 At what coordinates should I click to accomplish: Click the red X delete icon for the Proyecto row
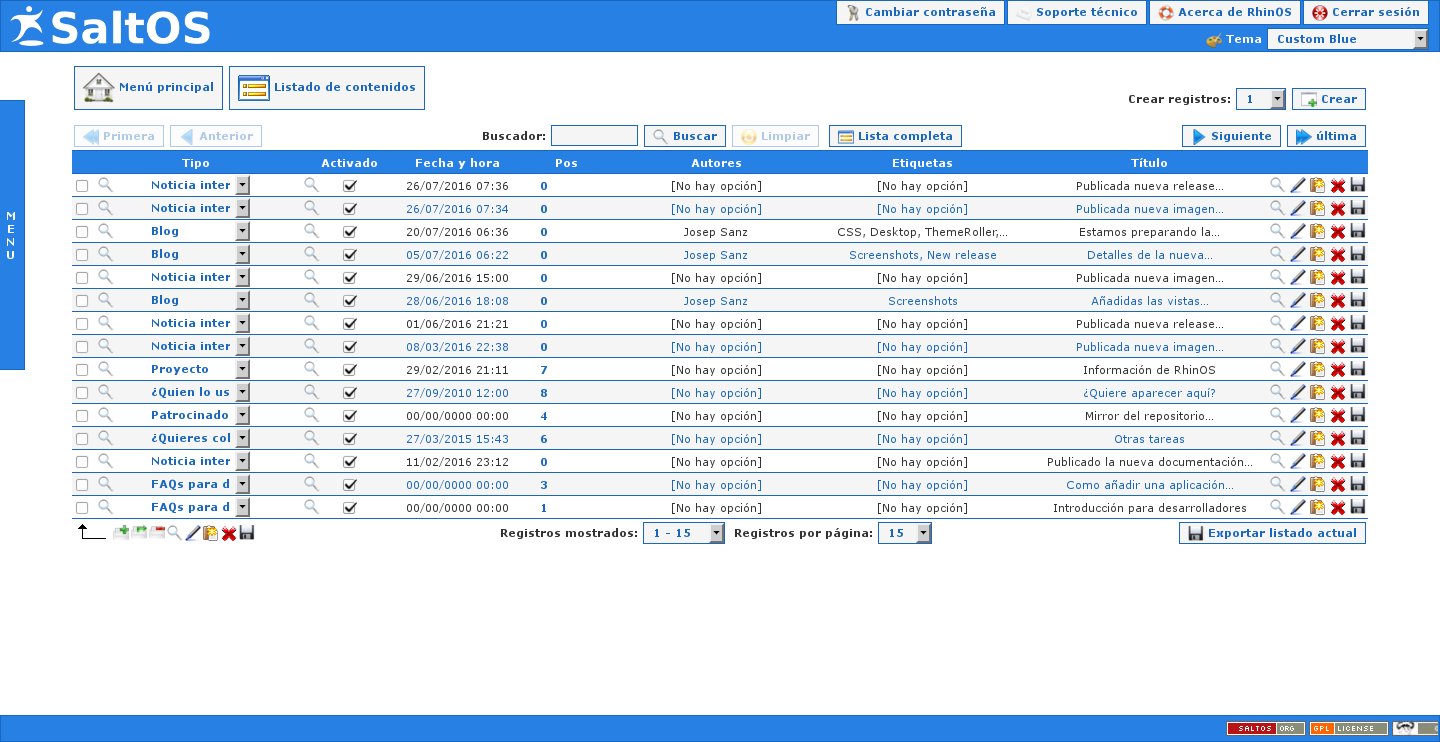pyautogui.click(x=1337, y=370)
